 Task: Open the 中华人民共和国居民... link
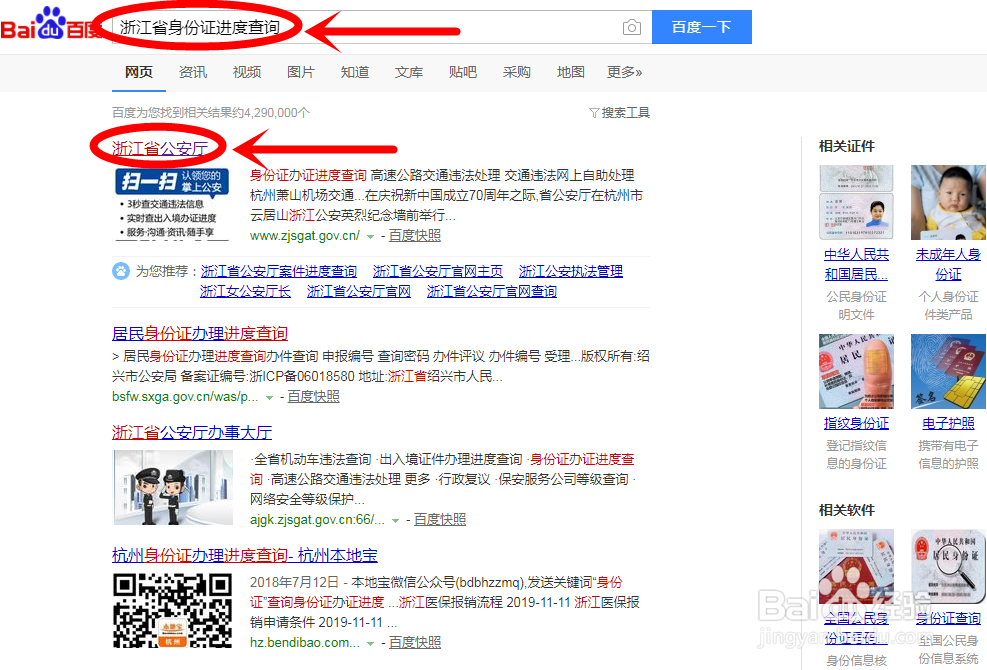coord(856,264)
